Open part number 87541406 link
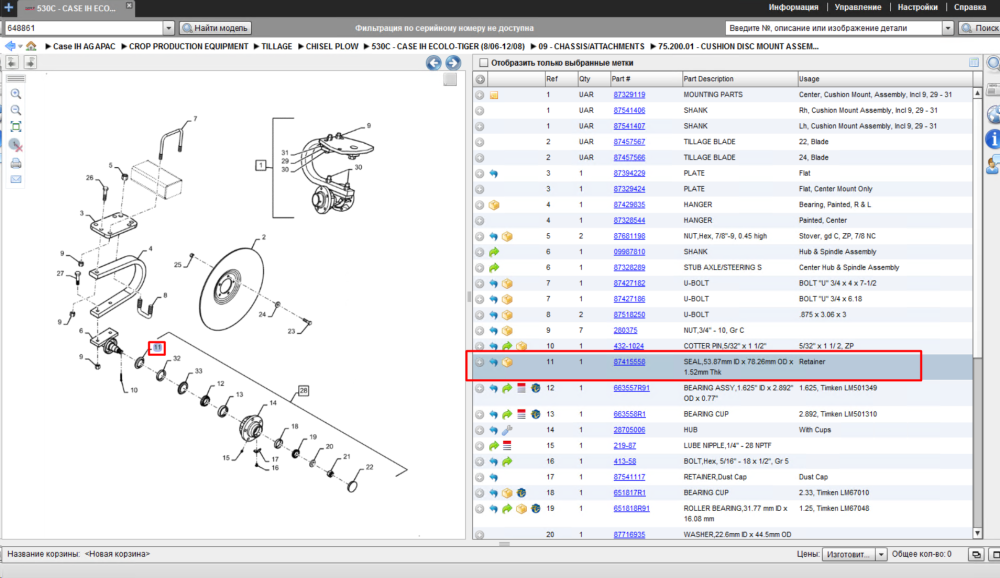 click(629, 110)
